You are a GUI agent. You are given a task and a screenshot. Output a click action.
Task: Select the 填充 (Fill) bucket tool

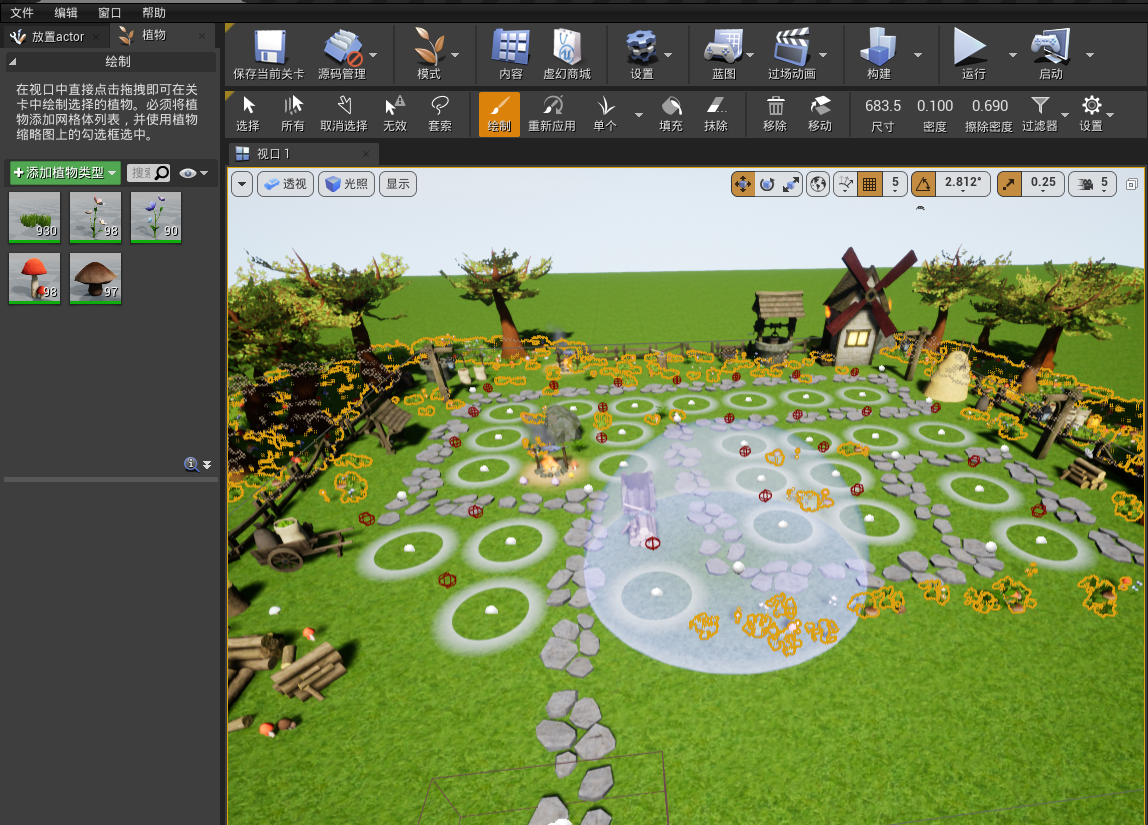pyautogui.click(x=671, y=114)
